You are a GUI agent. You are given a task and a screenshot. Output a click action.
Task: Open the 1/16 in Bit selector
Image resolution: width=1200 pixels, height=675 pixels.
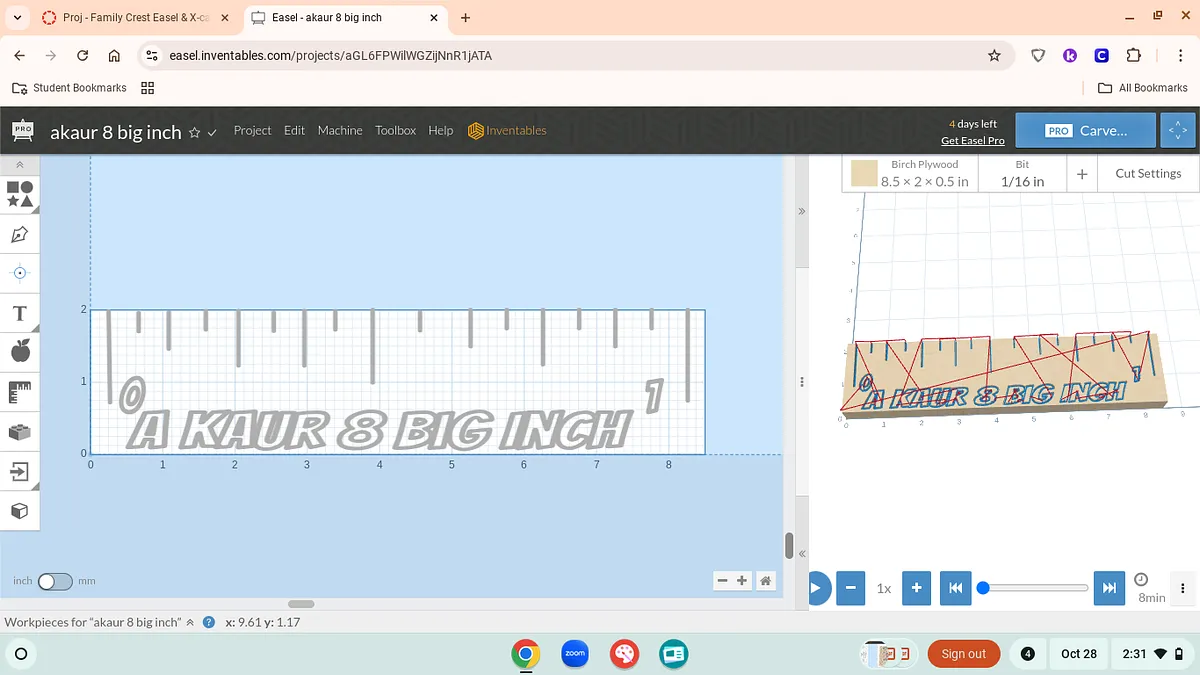pos(1022,173)
